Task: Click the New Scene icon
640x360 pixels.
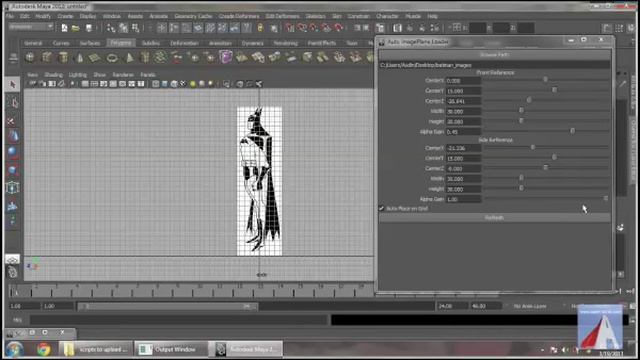Action: pyautogui.click(x=64, y=28)
